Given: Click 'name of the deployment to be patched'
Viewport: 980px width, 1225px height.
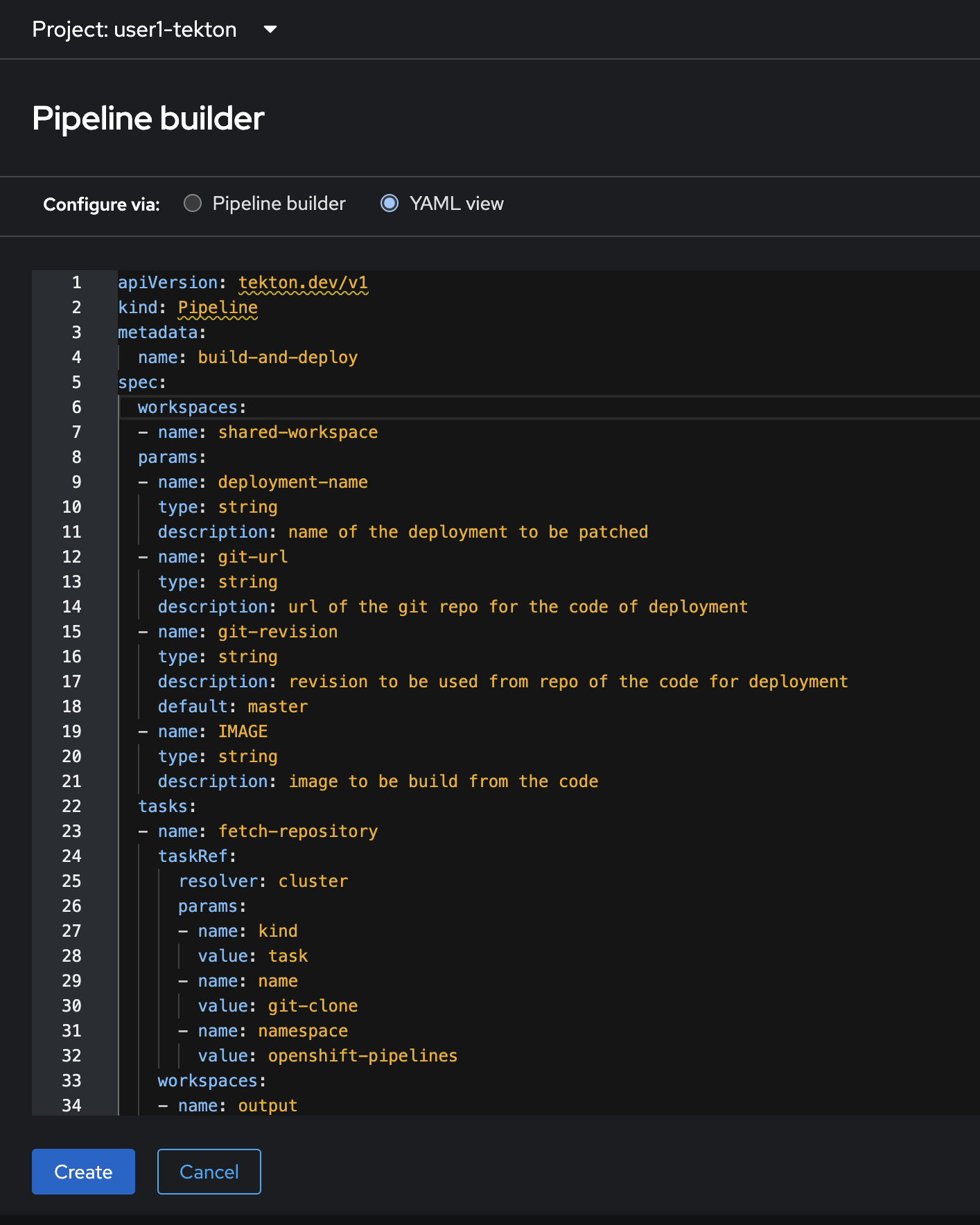Looking at the screenshot, I should point(469,532).
